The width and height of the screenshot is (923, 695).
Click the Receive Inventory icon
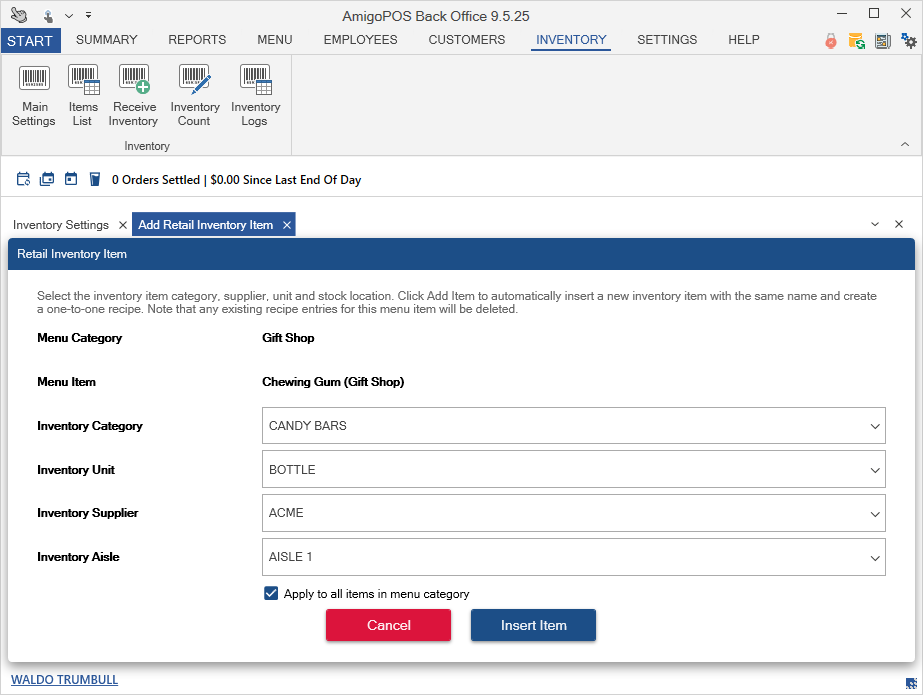pos(133,96)
